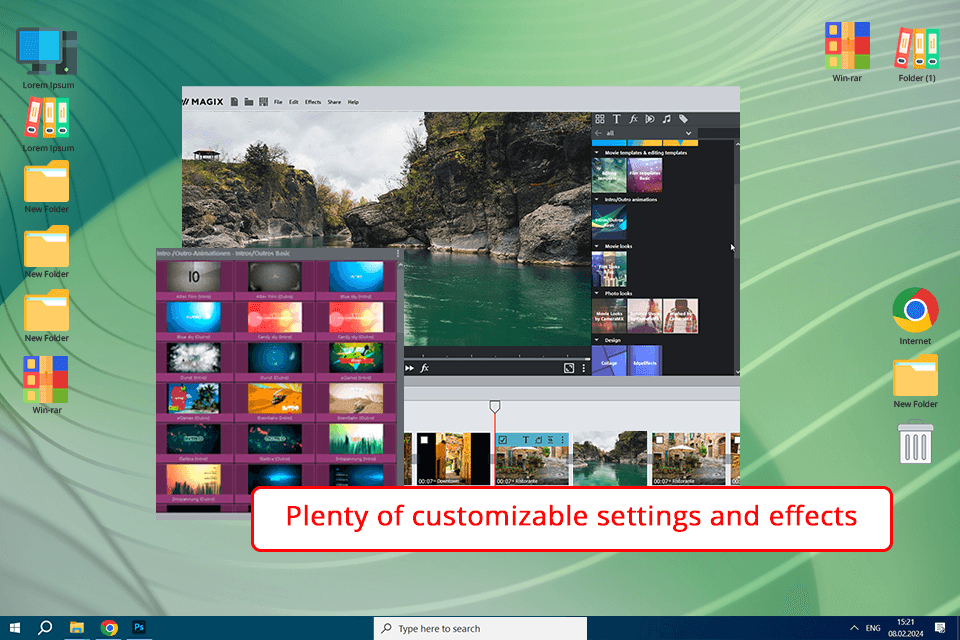Open the Effects menu

pos(313,102)
